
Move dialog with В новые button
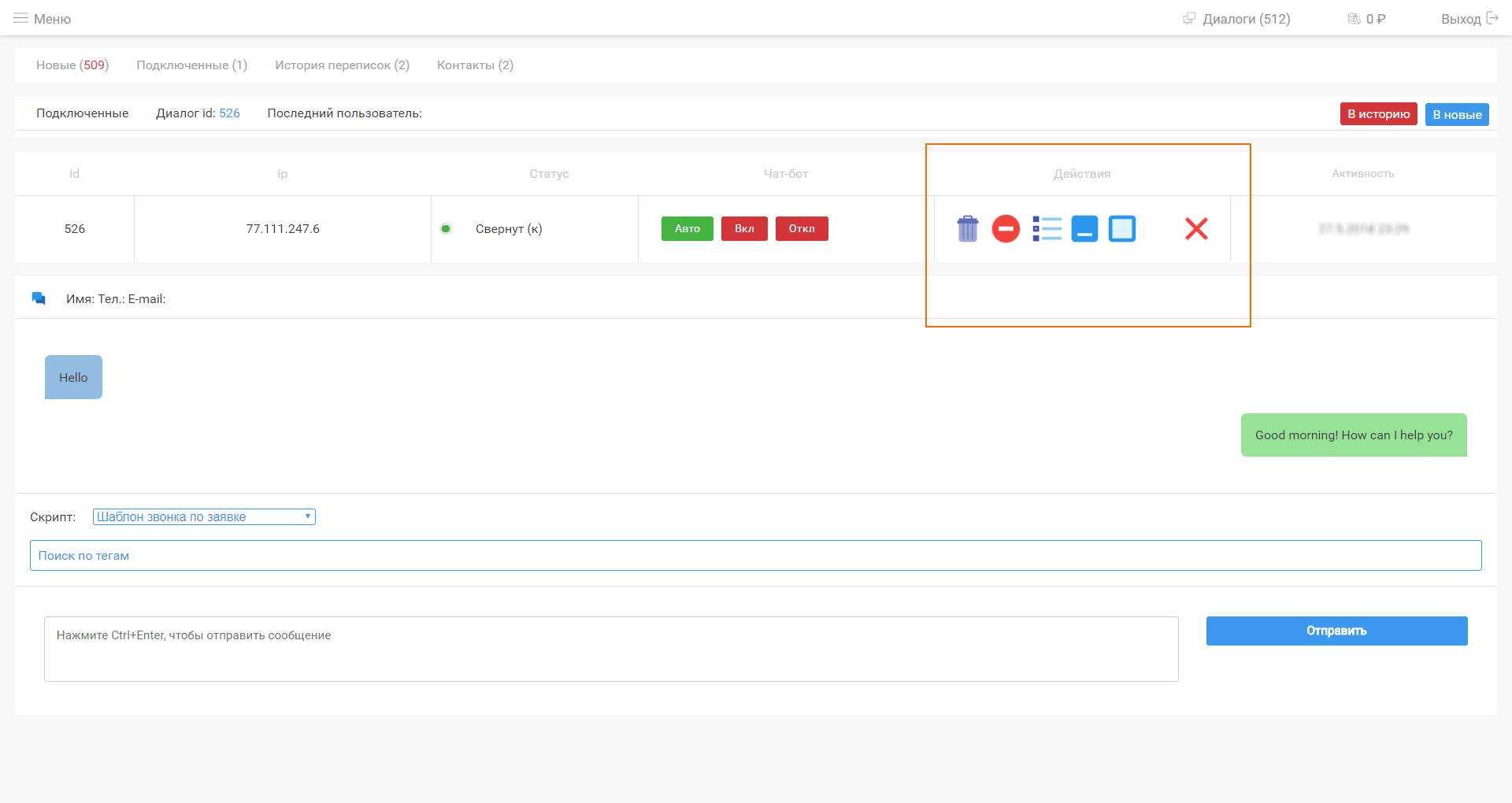pyautogui.click(x=1457, y=114)
